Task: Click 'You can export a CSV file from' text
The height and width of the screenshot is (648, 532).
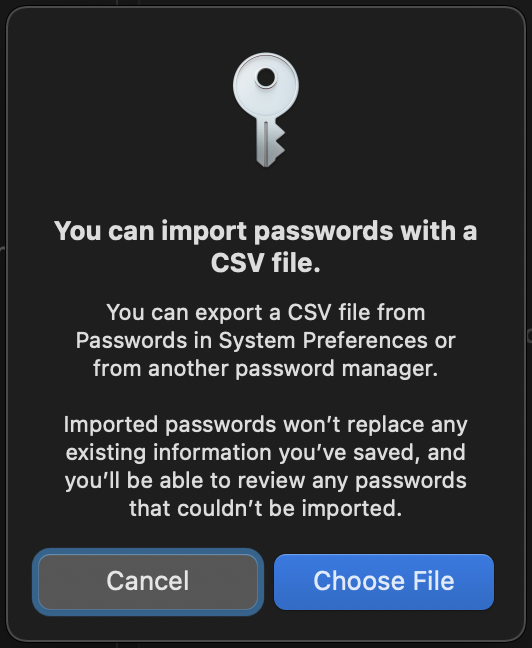Action: point(266,312)
